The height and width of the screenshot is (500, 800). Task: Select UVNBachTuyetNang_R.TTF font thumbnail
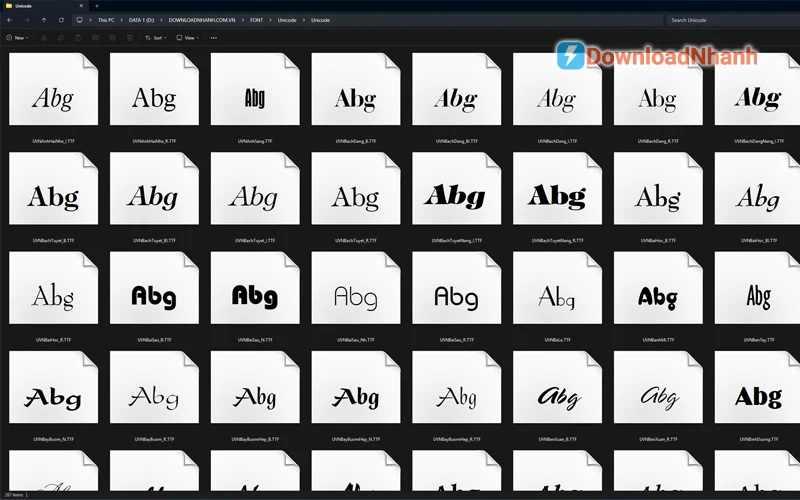[557, 189]
